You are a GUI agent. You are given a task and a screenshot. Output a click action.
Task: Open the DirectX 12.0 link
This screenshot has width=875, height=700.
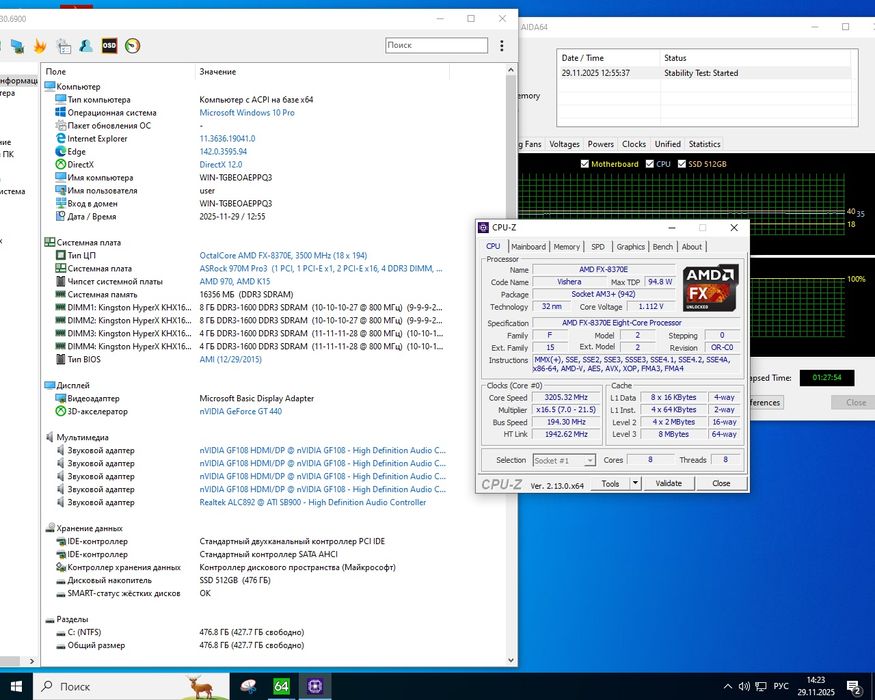click(x=221, y=164)
